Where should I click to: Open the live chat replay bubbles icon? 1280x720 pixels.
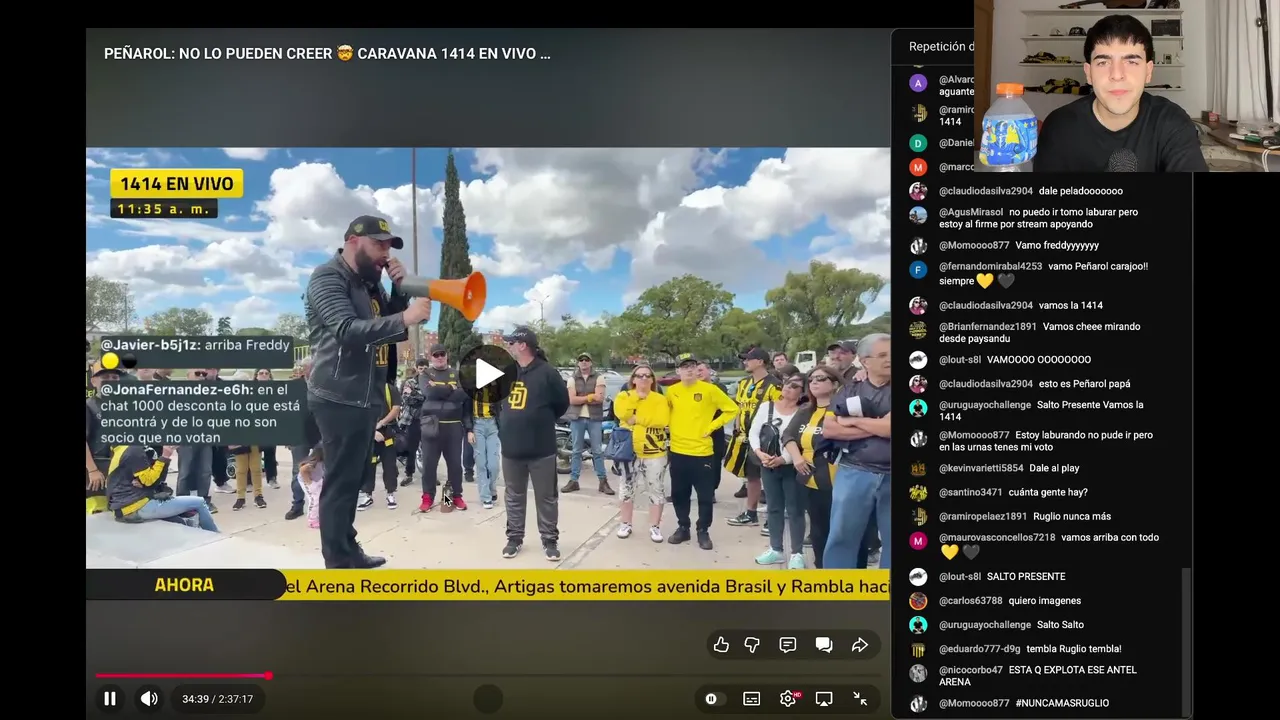[824, 645]
